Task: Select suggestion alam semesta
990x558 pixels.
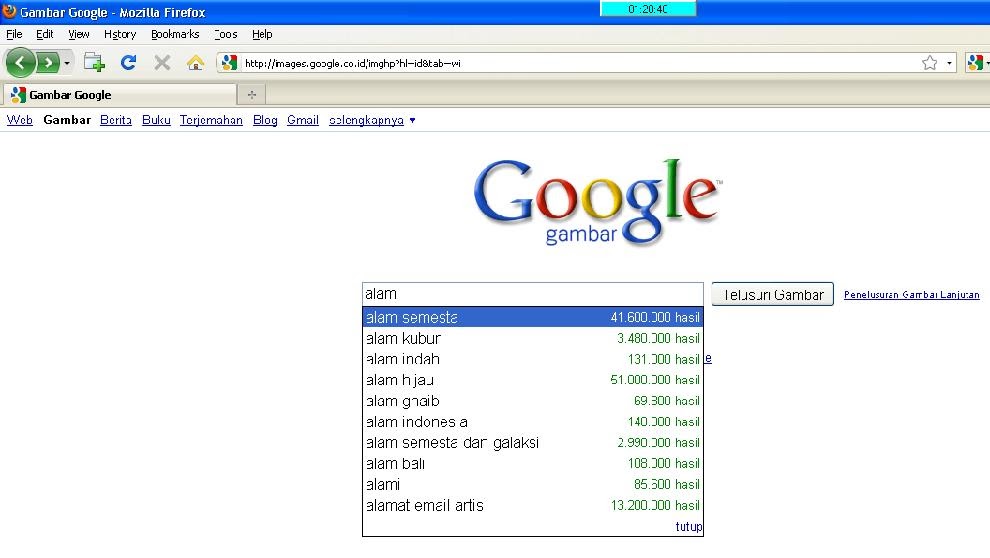Action: (532, 317)
